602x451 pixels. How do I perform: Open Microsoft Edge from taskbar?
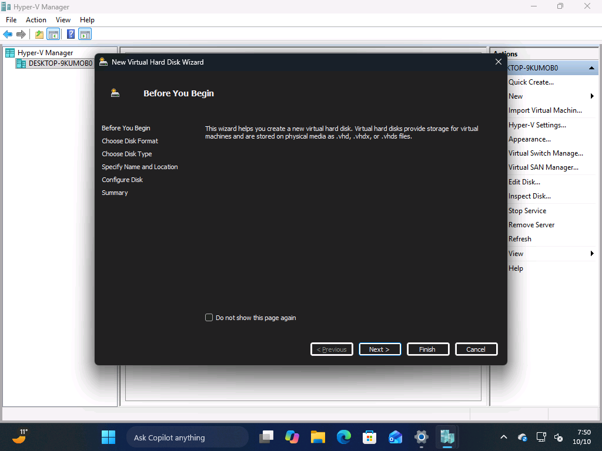click(344, 437)
